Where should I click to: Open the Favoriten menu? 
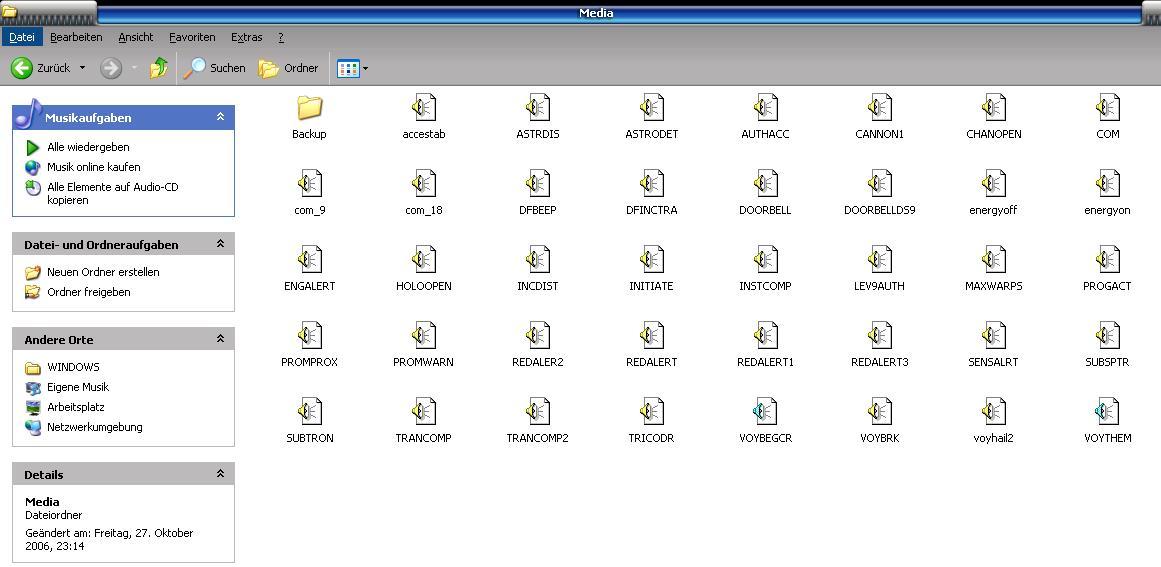click(x=192, y=37)
